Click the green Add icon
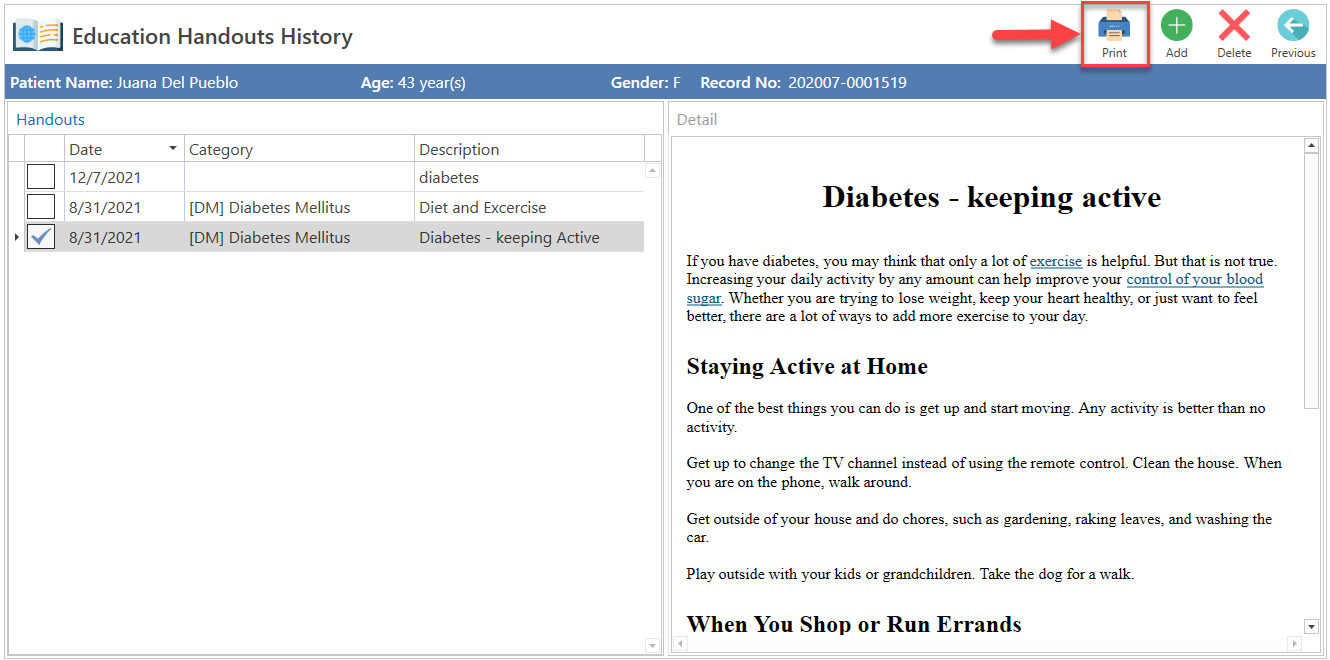 click(1176, 26)
